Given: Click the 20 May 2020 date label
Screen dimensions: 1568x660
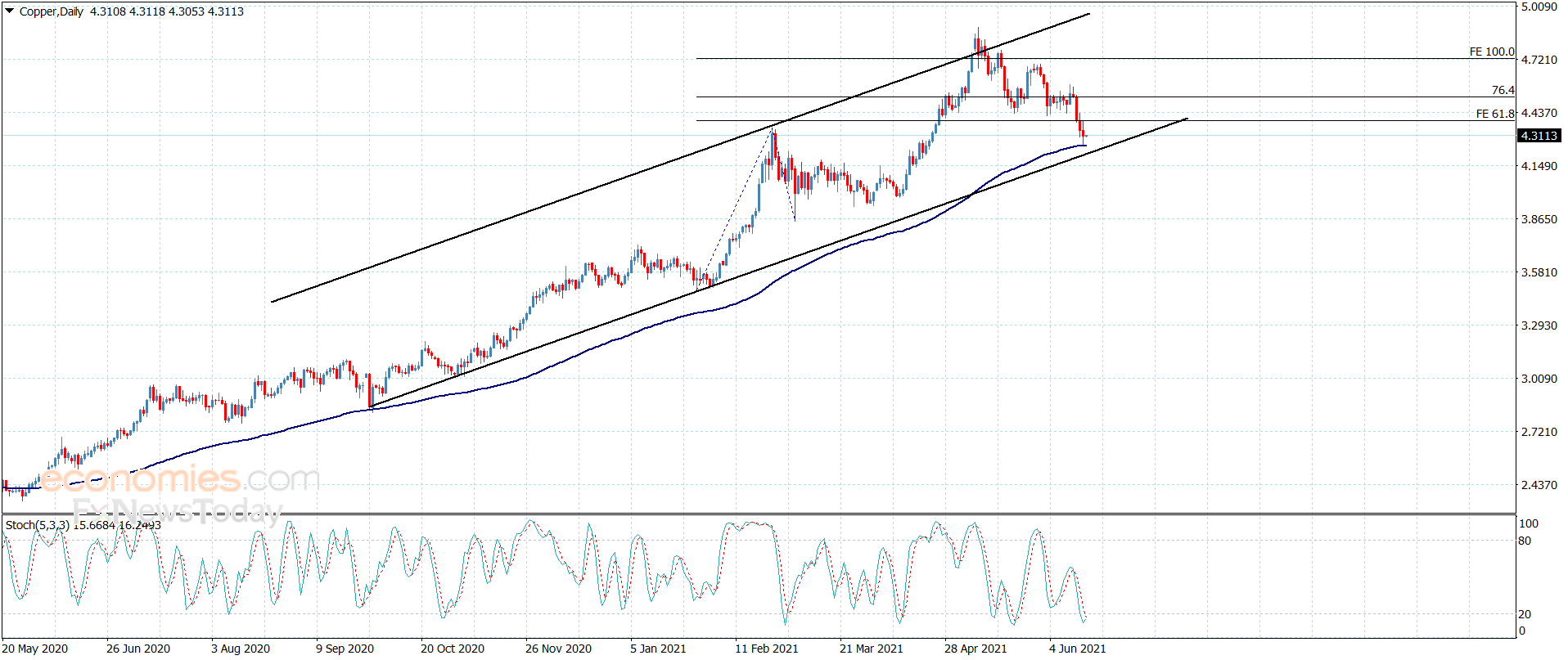Looking at the screenshot, I should point(35,649).
